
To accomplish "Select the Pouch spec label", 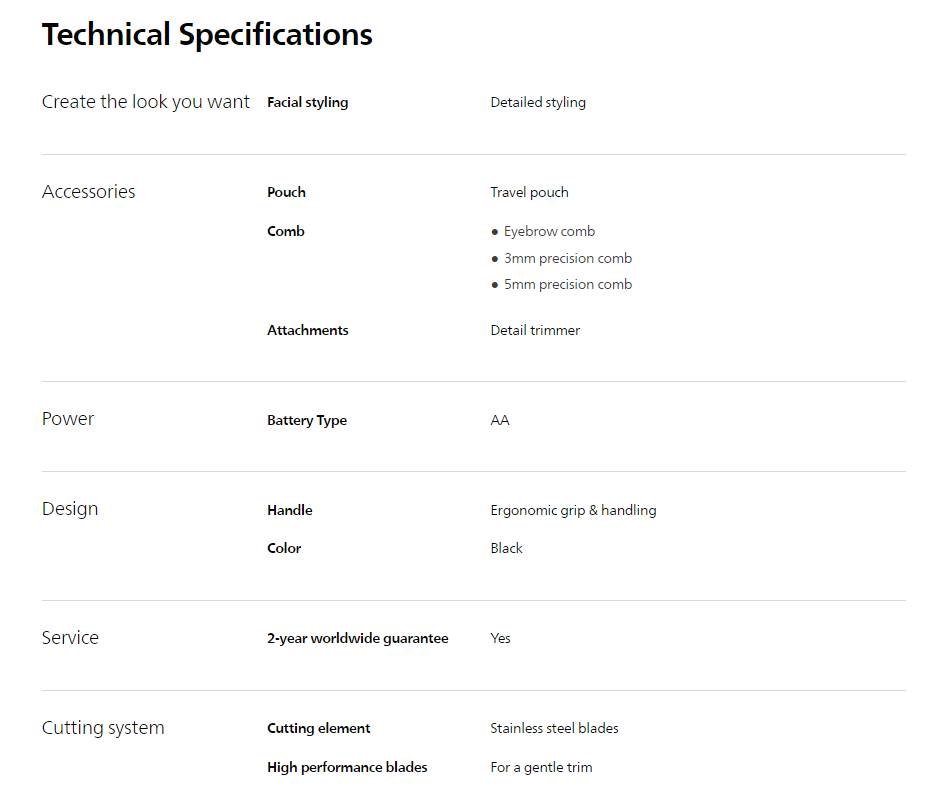I will tap(286, 192).
